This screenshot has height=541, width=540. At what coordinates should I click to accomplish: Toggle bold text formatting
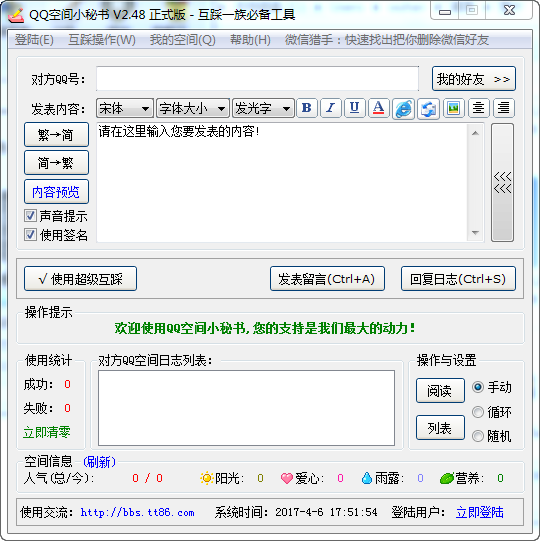pos(307,108)
